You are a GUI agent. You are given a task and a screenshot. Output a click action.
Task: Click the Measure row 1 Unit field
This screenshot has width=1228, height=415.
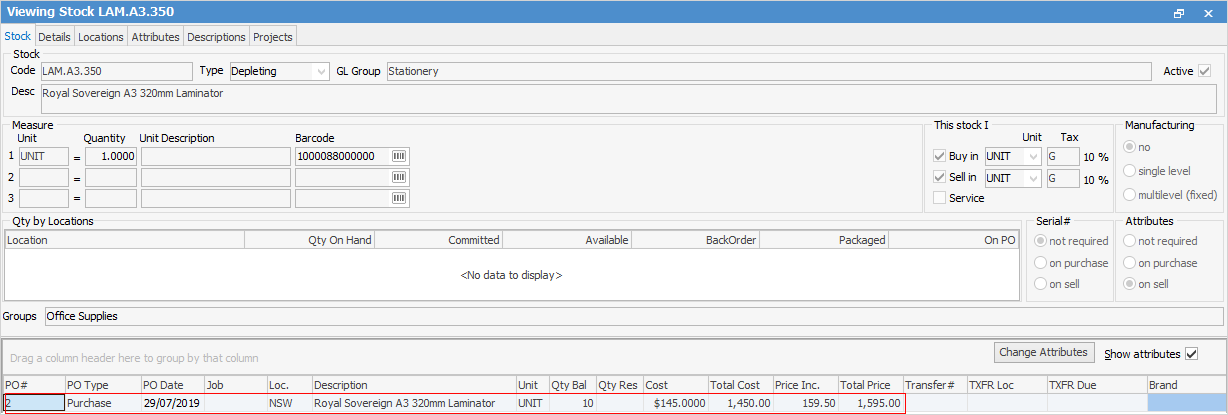pyautogui.click(x=44, y=156)
